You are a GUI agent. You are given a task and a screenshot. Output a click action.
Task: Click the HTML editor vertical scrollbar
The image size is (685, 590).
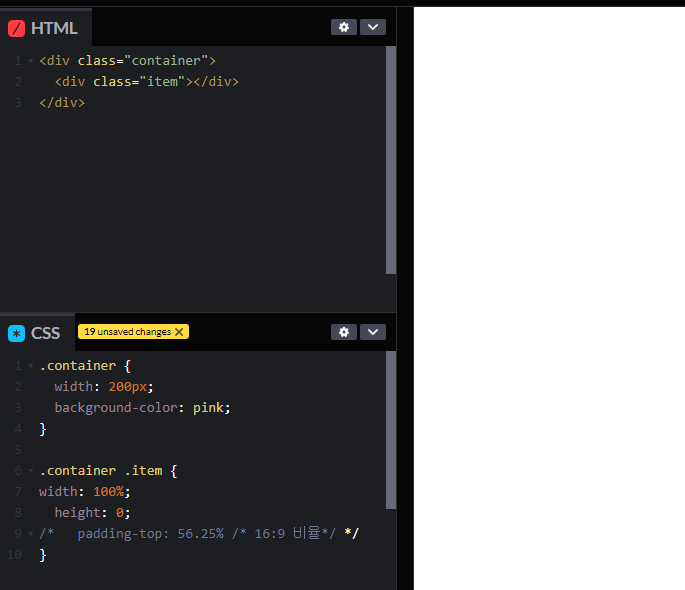tap(391, 160)
